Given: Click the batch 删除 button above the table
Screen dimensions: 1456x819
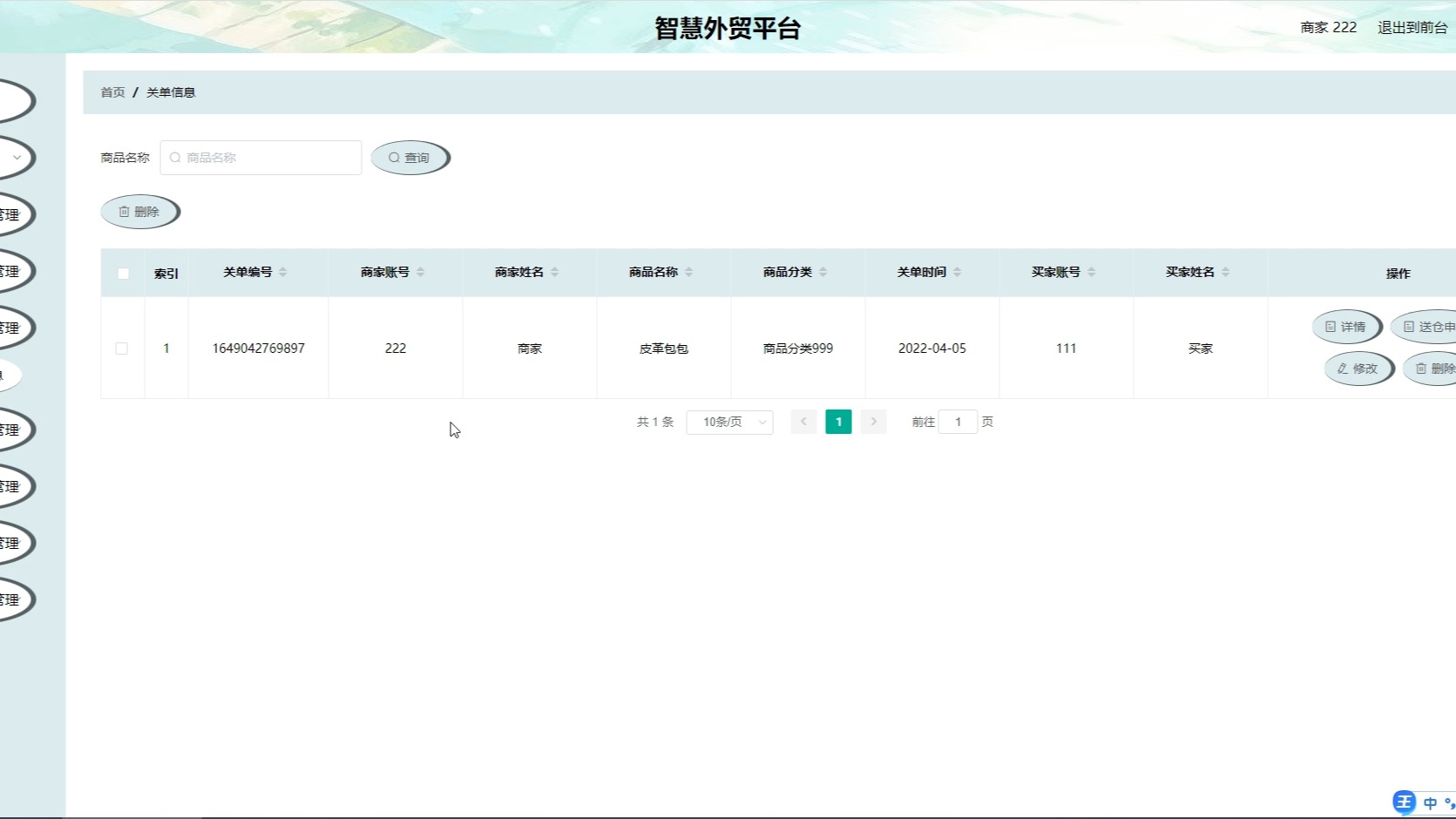Looking at the screenshot, I should click(139, 212).
